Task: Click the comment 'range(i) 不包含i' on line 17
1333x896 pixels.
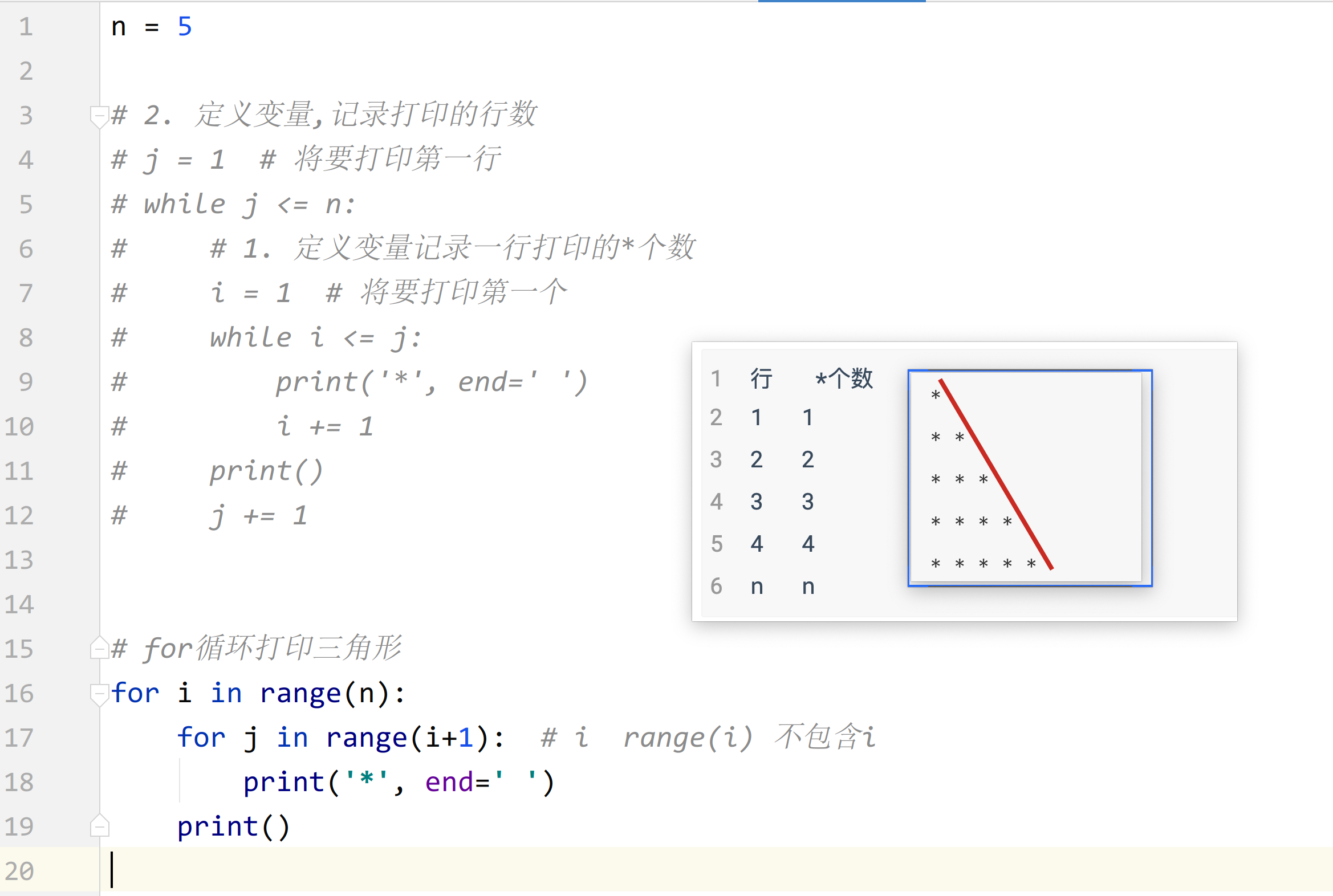Action: click(749, 738)
